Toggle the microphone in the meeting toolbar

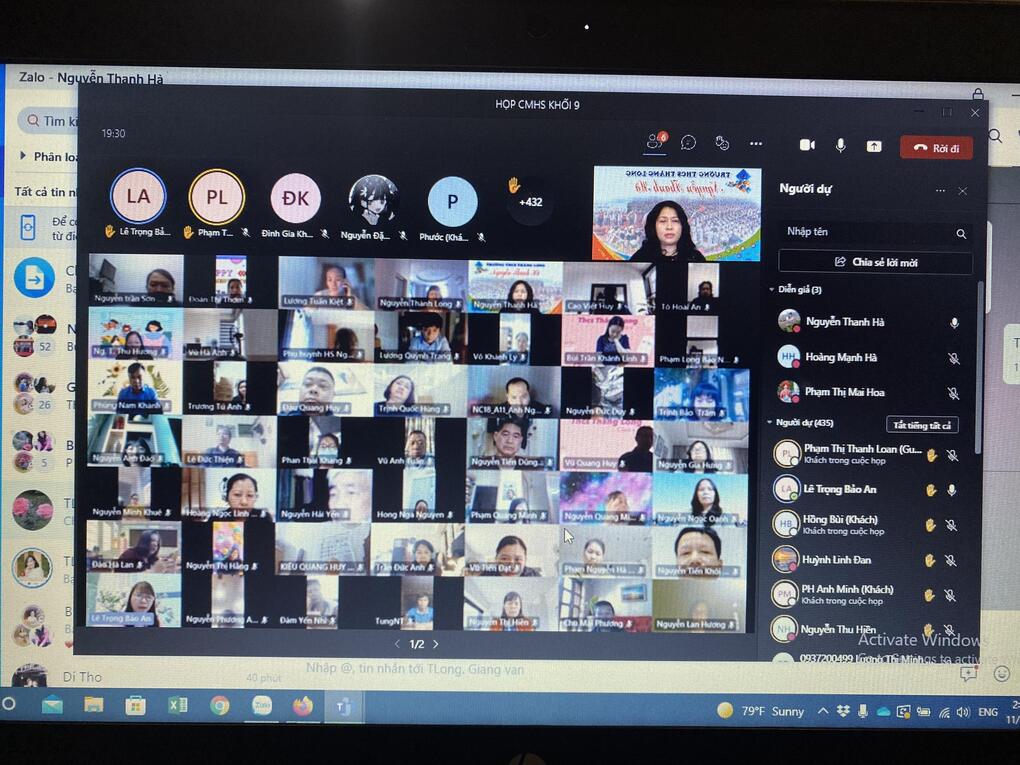click(x=840, y=146)
